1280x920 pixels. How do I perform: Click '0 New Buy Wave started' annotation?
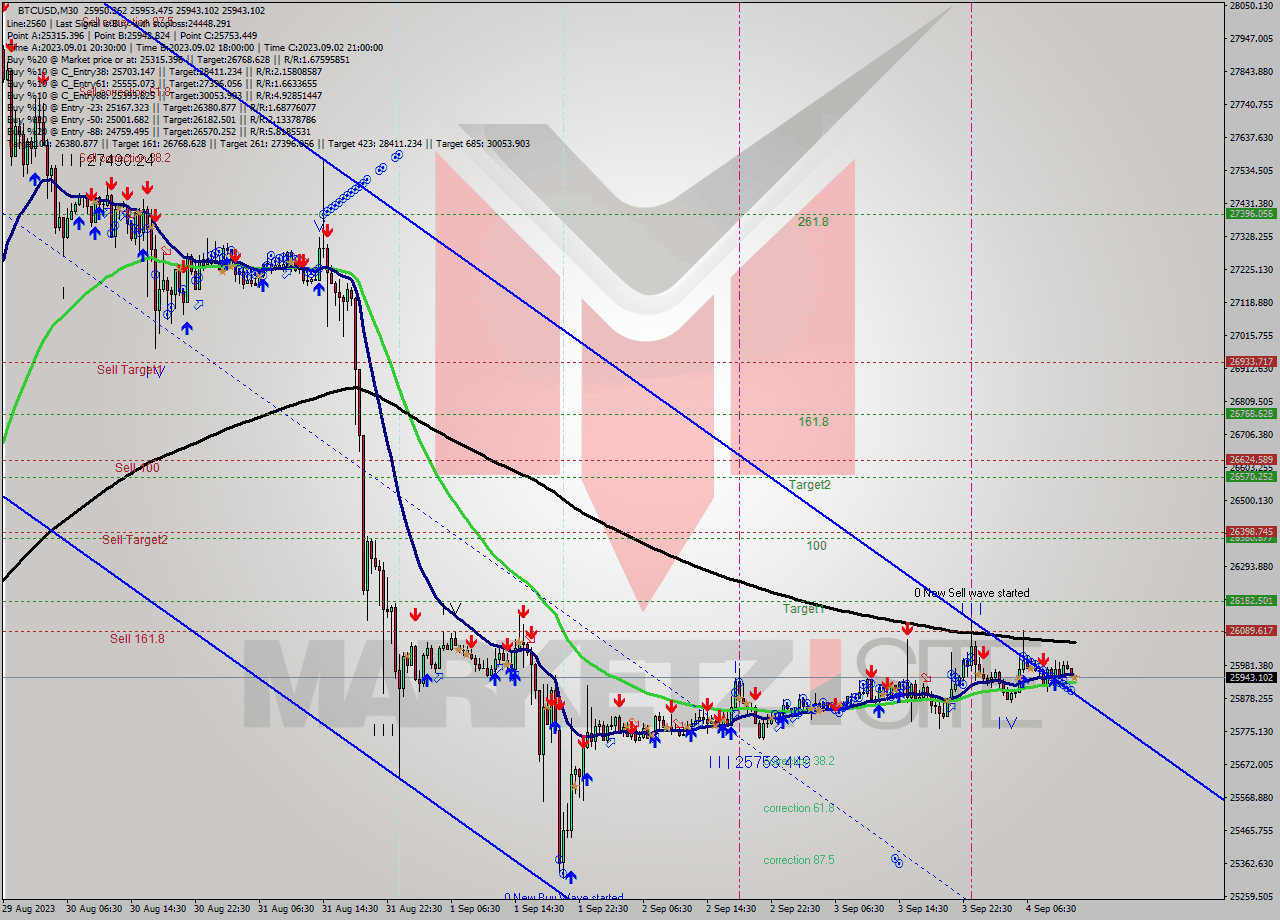coord(564,897)
